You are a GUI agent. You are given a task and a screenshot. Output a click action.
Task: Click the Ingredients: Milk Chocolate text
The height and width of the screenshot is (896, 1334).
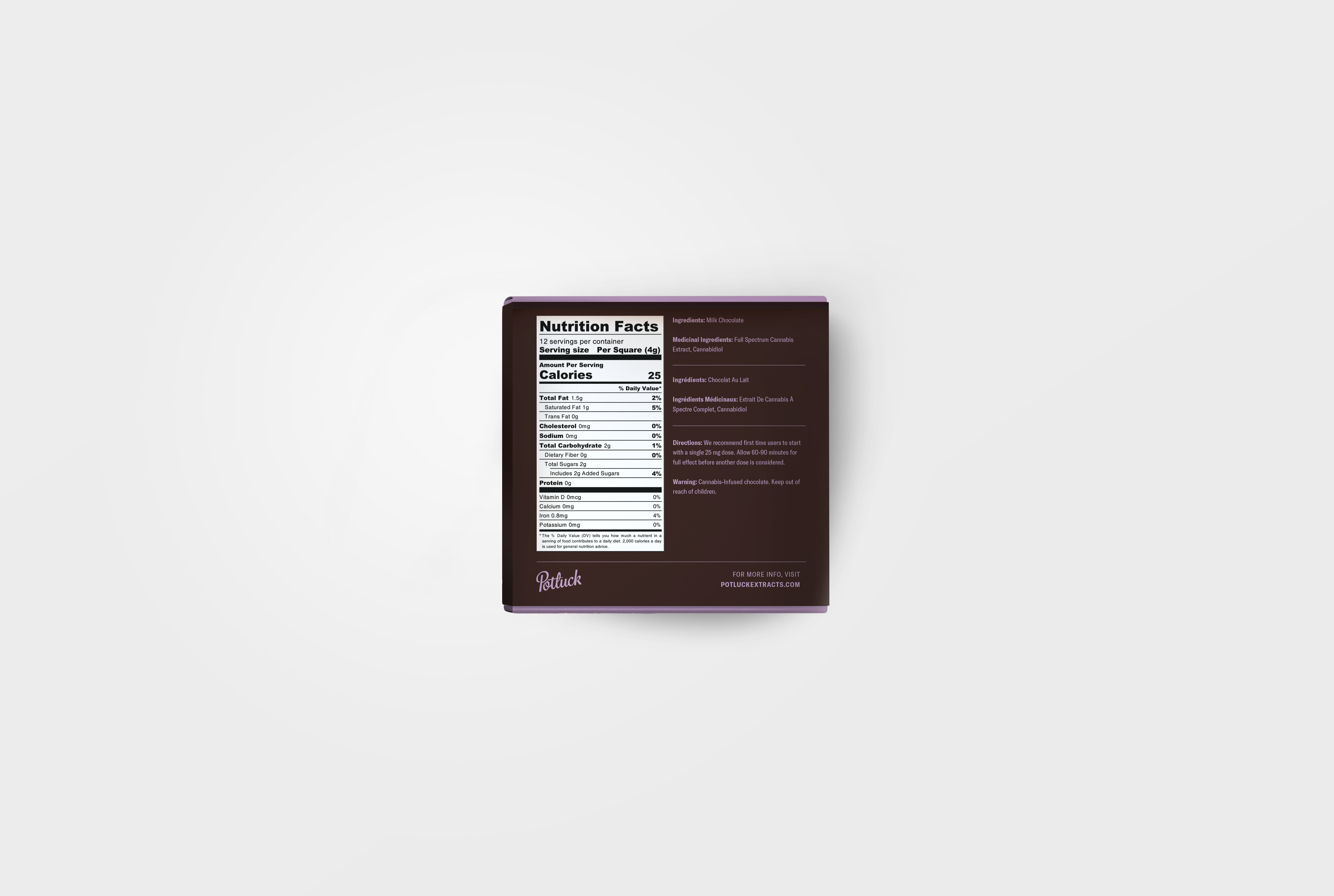[x=708, y=321]
